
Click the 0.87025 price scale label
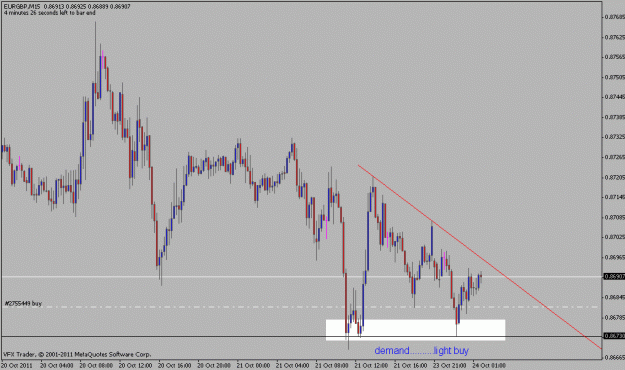[614, 237]
